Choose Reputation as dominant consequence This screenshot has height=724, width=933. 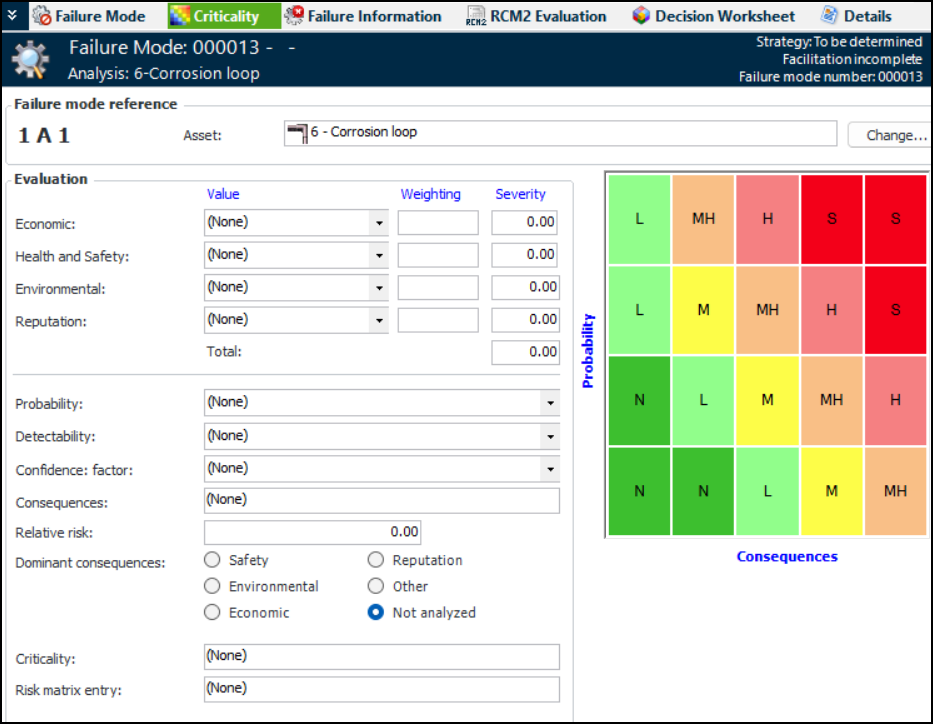point(376,560)
